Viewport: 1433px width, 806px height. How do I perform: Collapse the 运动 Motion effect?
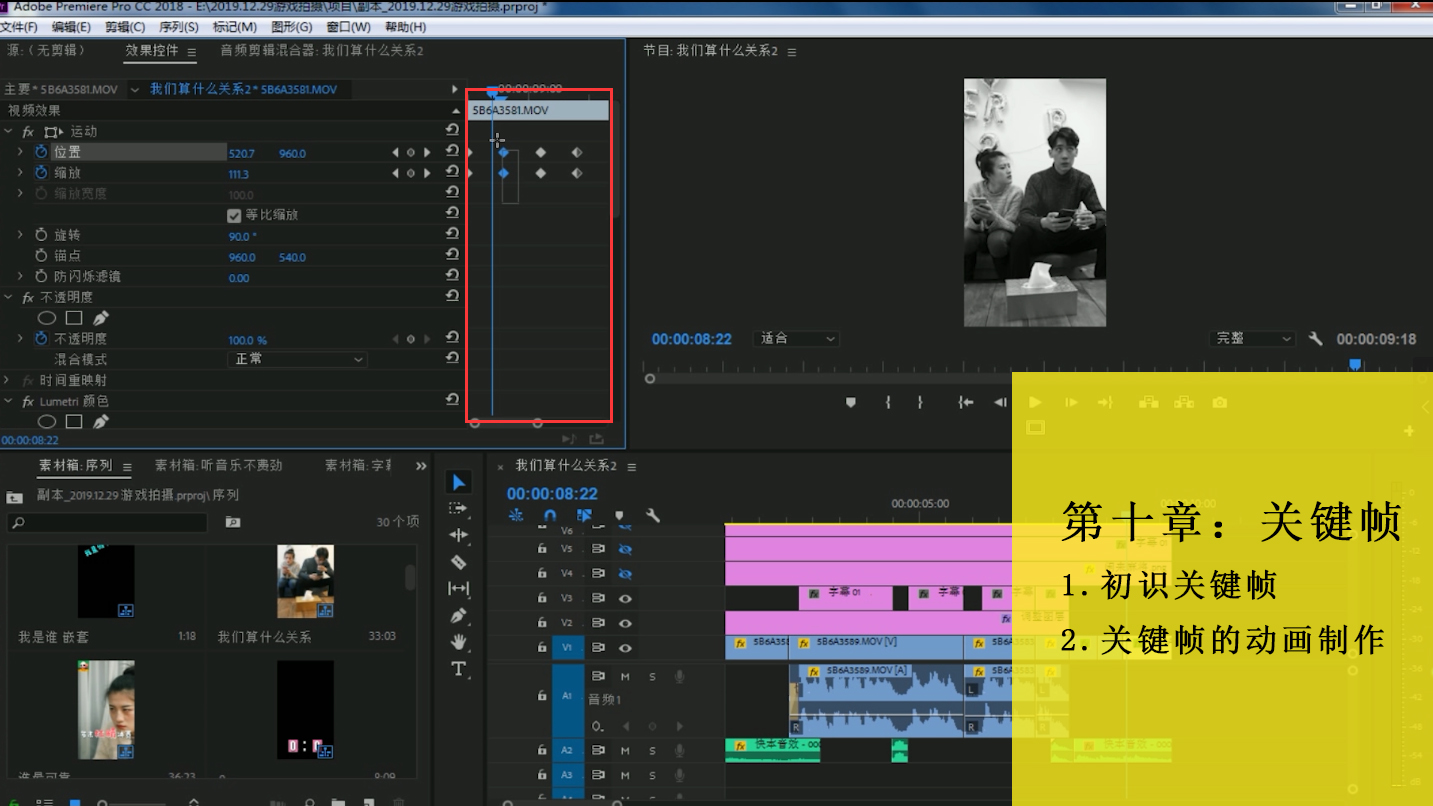tap(9, 131)
